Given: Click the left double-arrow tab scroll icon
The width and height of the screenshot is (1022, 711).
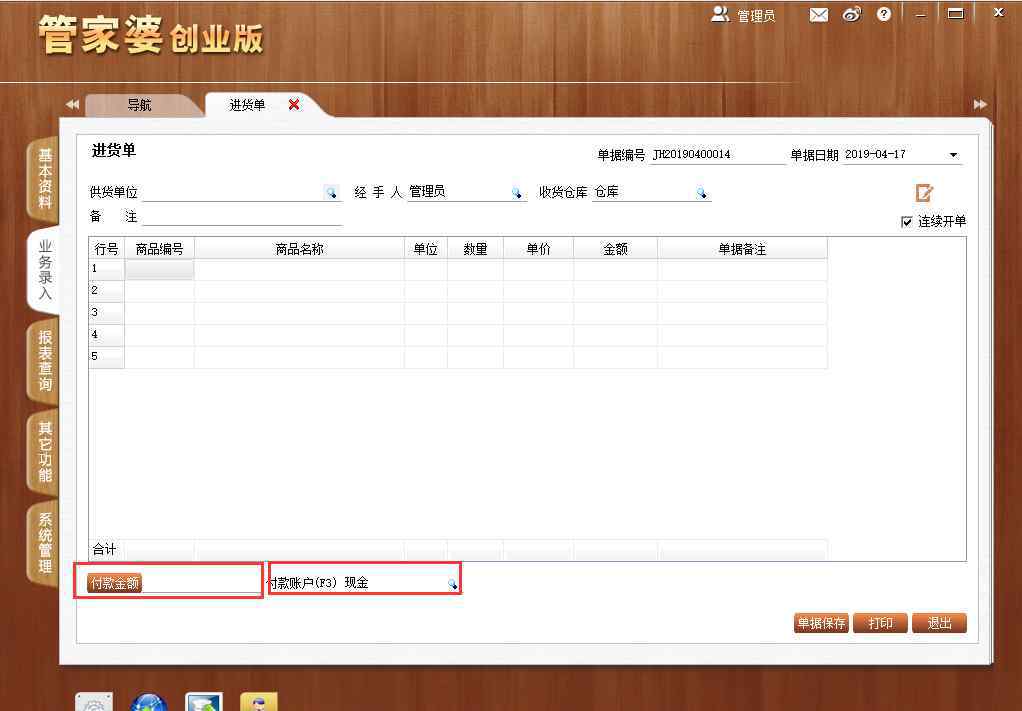Looking at the screenshot, I should tap(72, 104).
